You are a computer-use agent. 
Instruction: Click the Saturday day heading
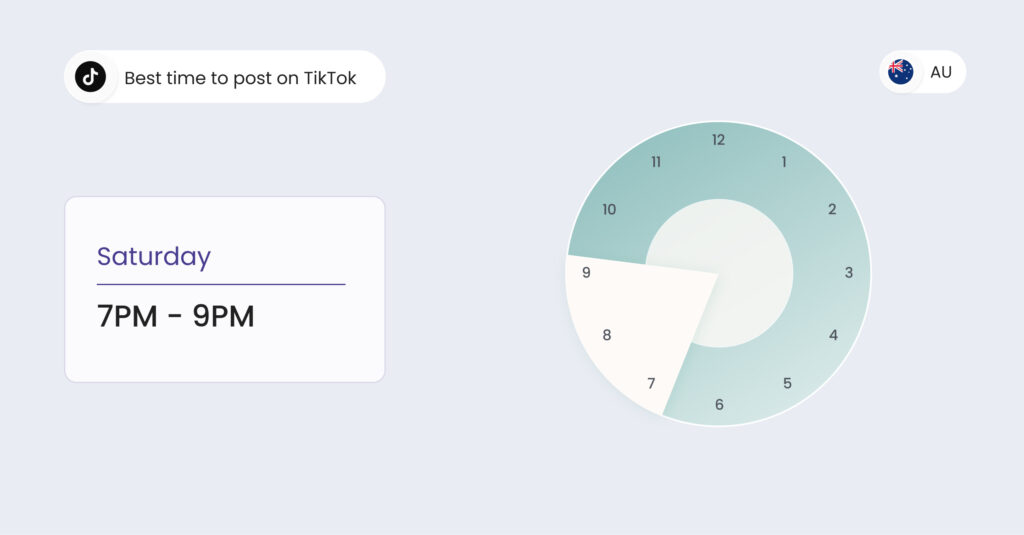[154, 257]
